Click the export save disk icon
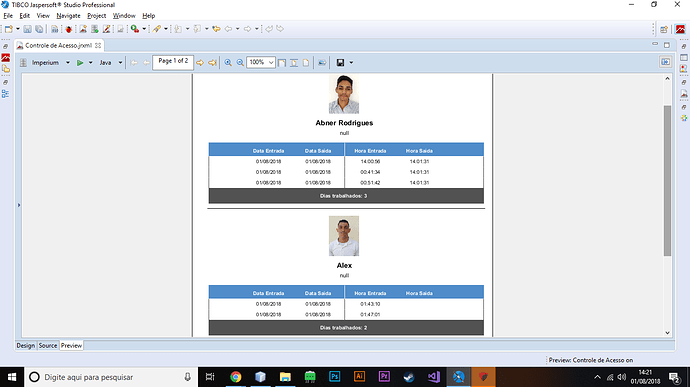690x387 pixels. pos(340,63)
